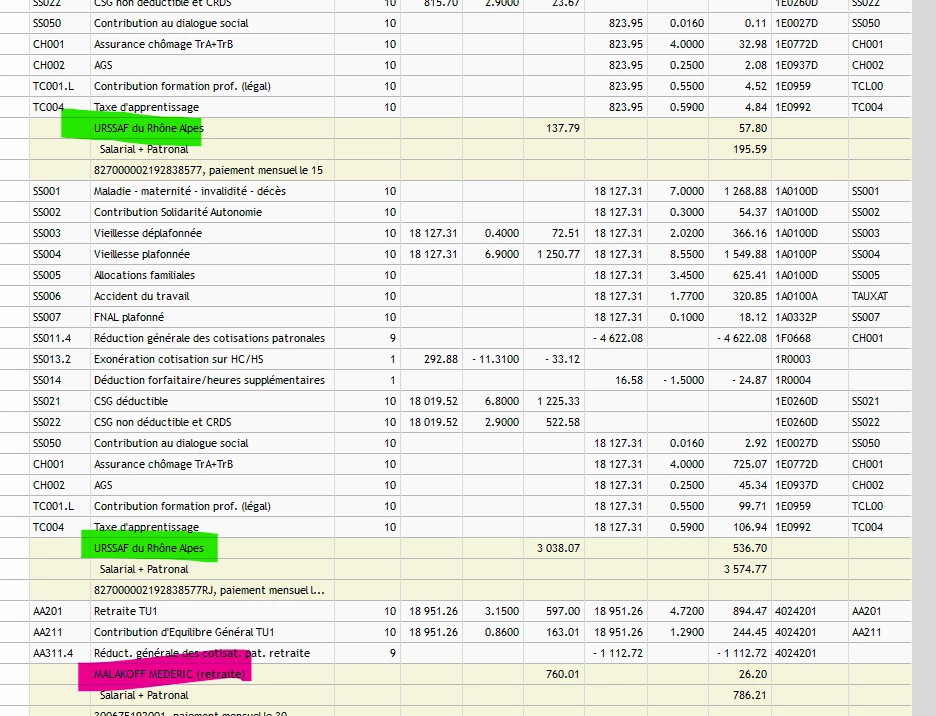Select the Salarial + Patronal total 3 574.77
Viewport: 936px width, 716px height.
point(745,569)
